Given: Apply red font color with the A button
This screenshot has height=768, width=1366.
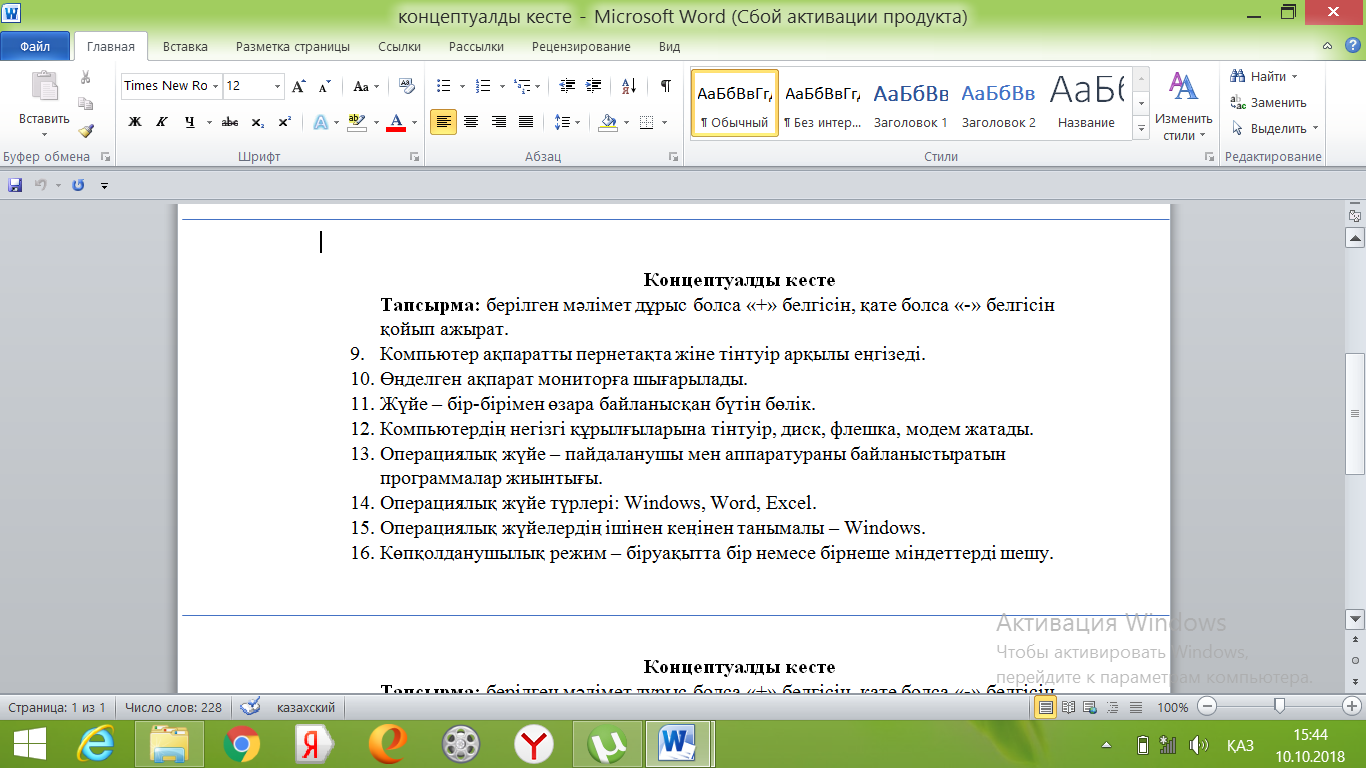Looking at the screenshot, I should tap(396, 122).
